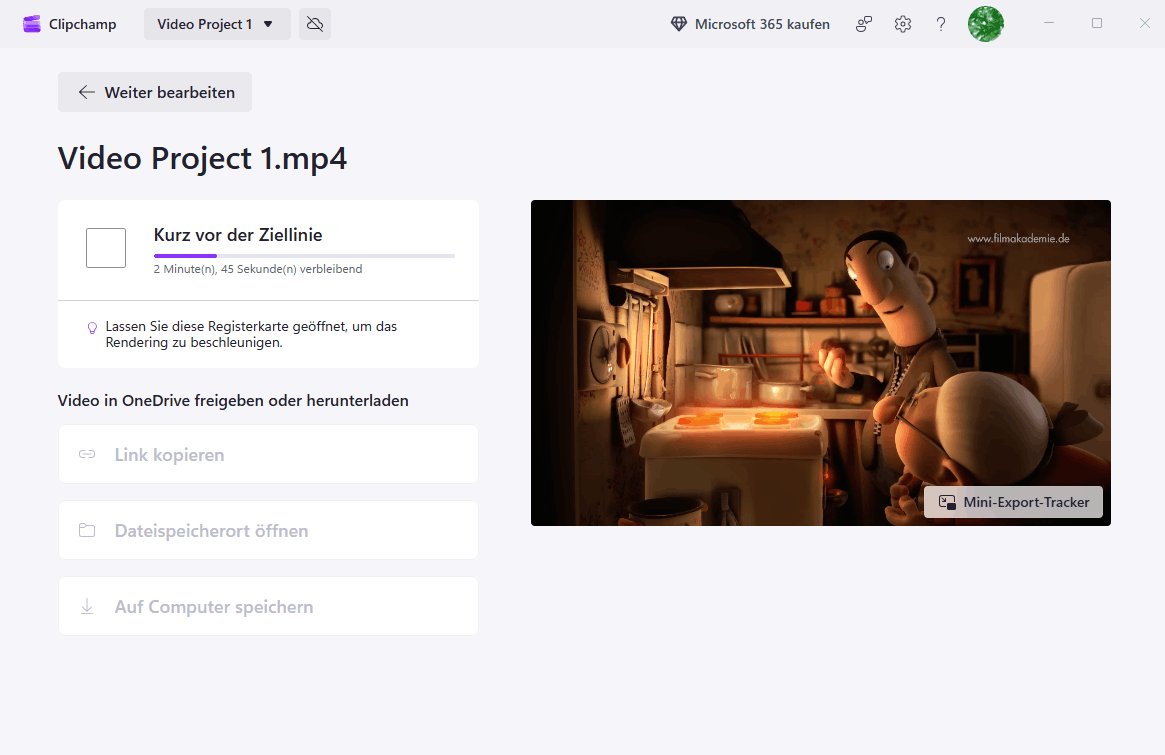Click the Clipchamp logo icon
The height and width of the screenshot is (755, 1165).
(32, 24)
